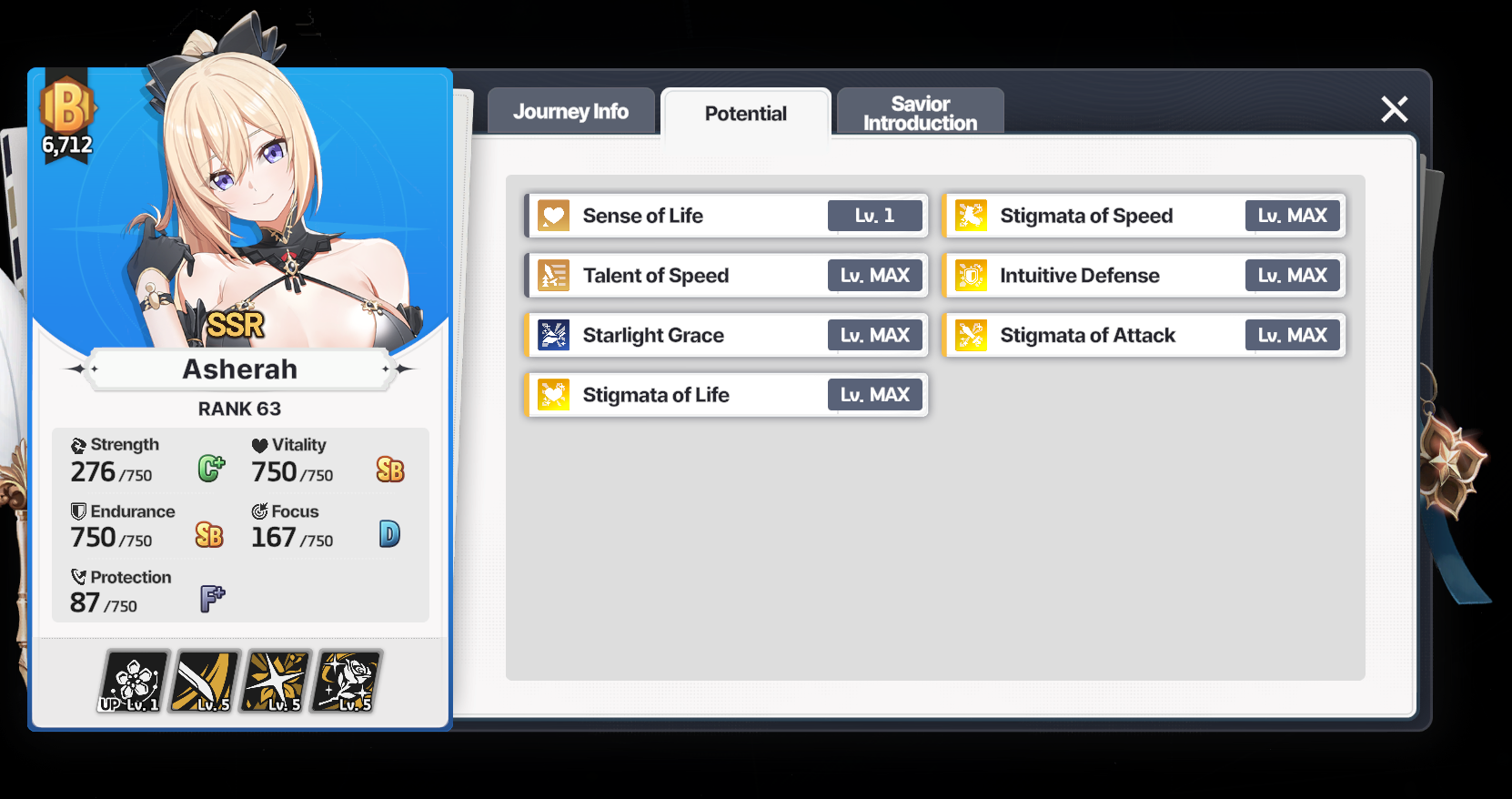
Task: Click the Vitality SB grade icon
Action: click(x=390, y=469)
